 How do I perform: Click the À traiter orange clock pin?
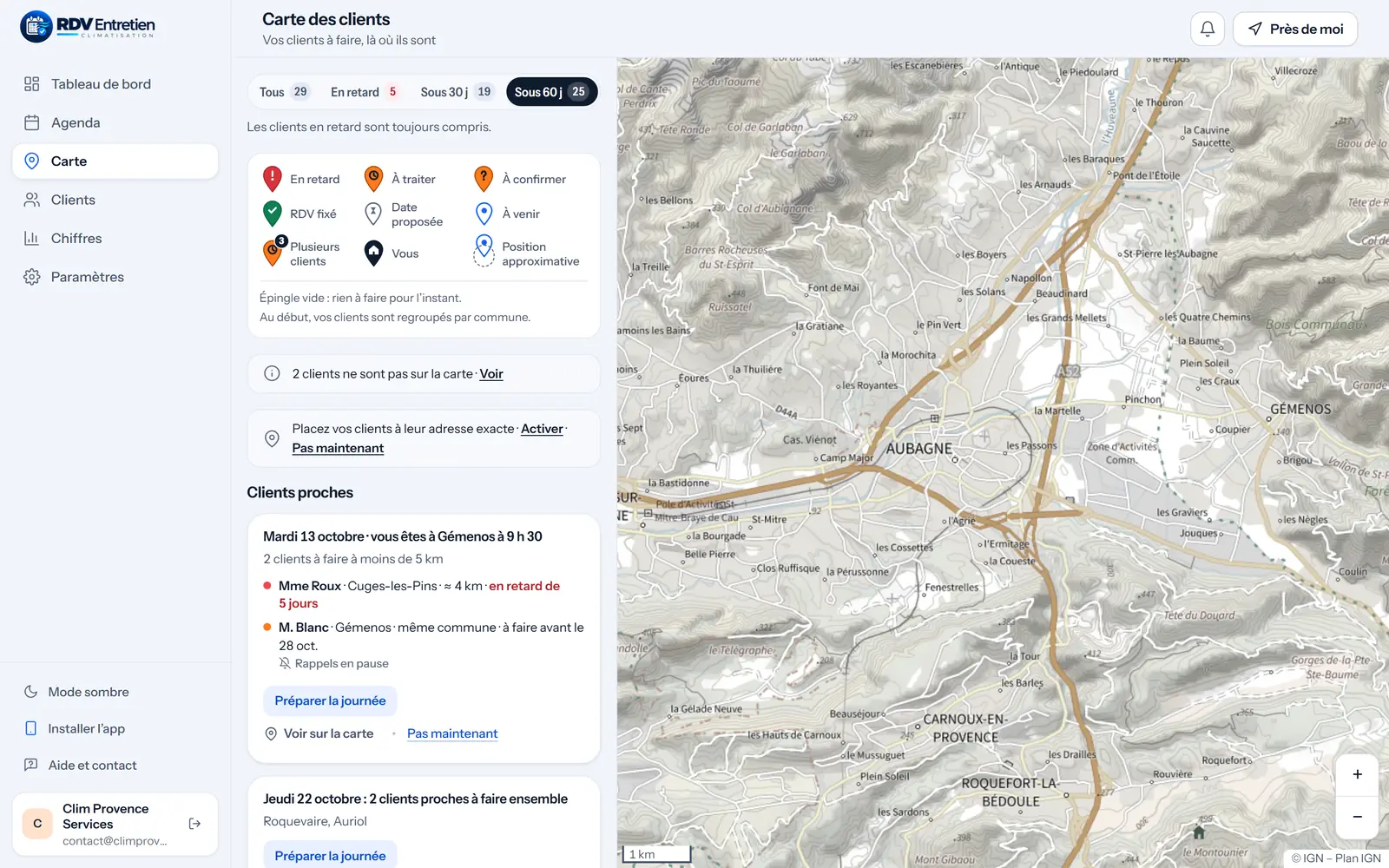click(x=373, y=179)
